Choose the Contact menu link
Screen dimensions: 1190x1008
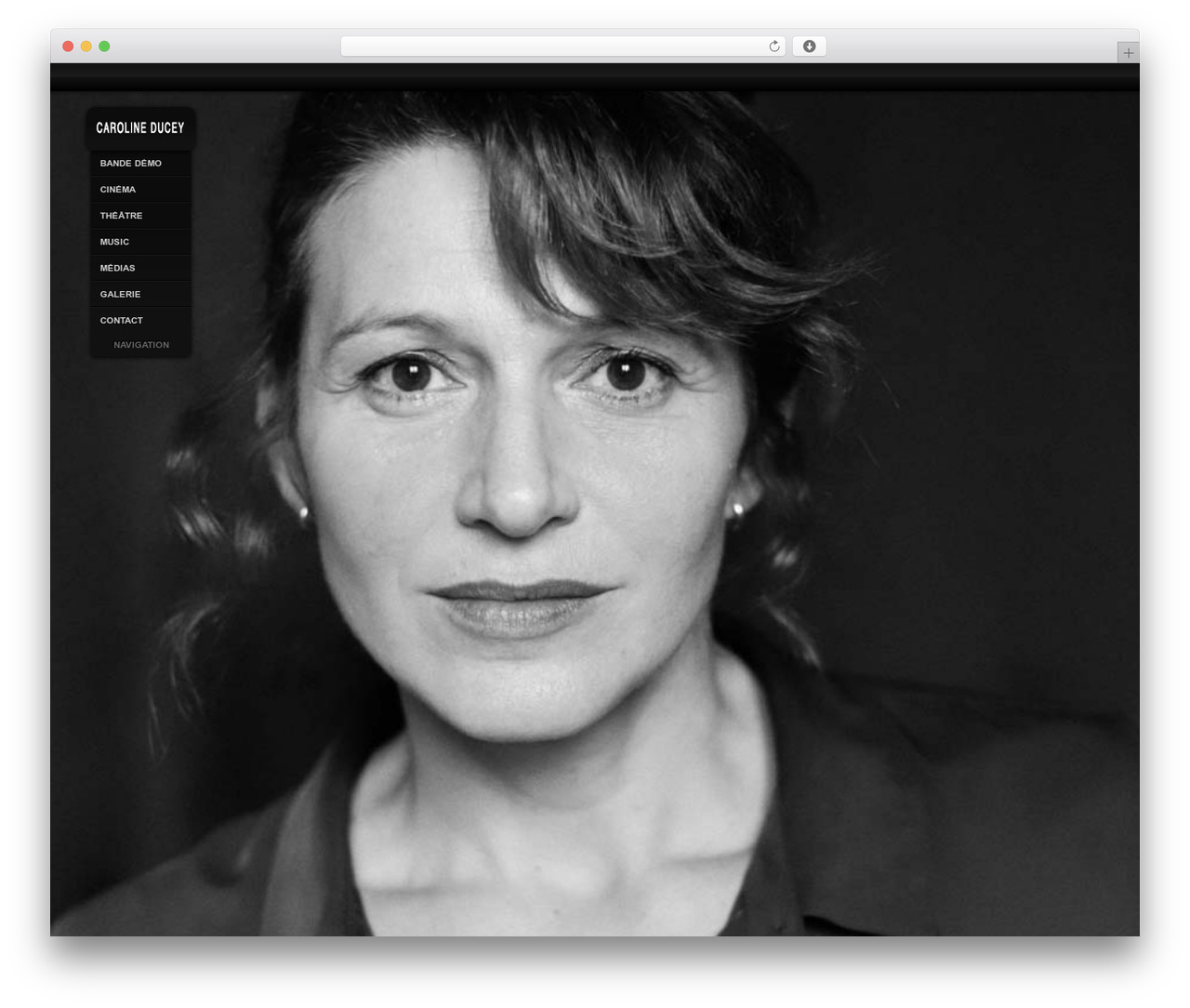point(140,320)
